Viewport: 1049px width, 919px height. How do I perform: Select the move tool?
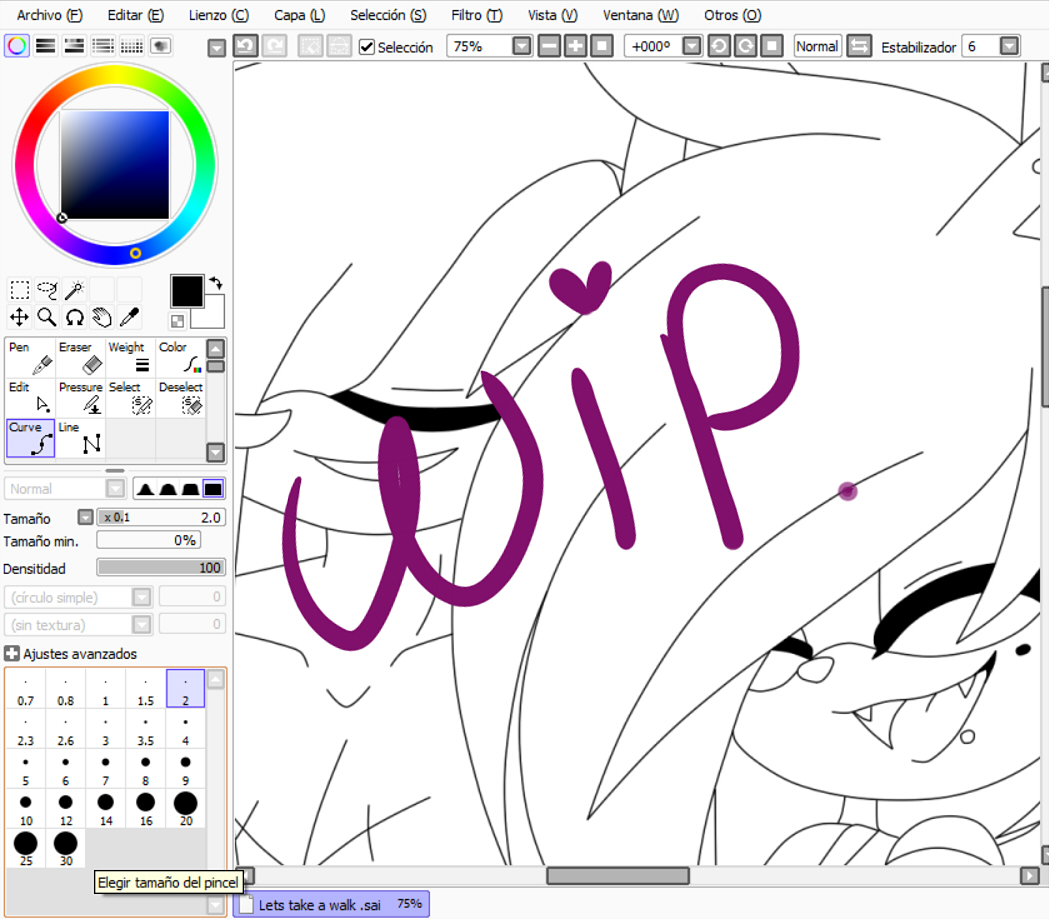[19, 317]
